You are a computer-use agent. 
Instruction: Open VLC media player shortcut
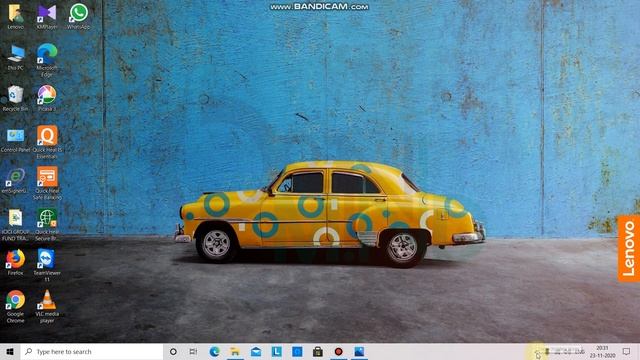pyautogui.click(x=47, y=307)
